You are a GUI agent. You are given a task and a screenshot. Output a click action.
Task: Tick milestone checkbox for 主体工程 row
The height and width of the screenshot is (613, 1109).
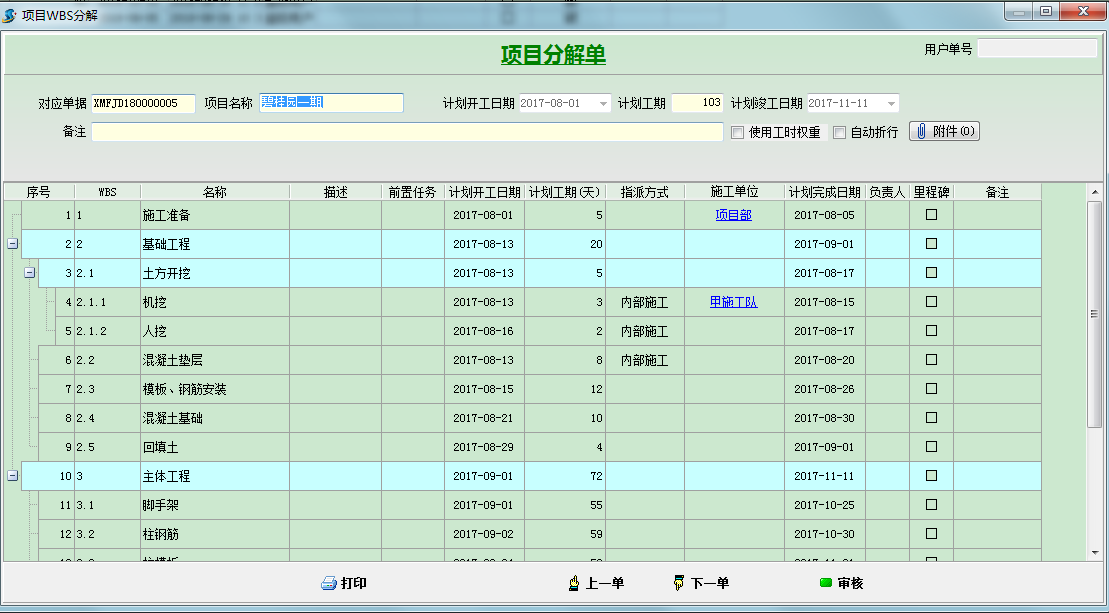[x=931, y=476]
